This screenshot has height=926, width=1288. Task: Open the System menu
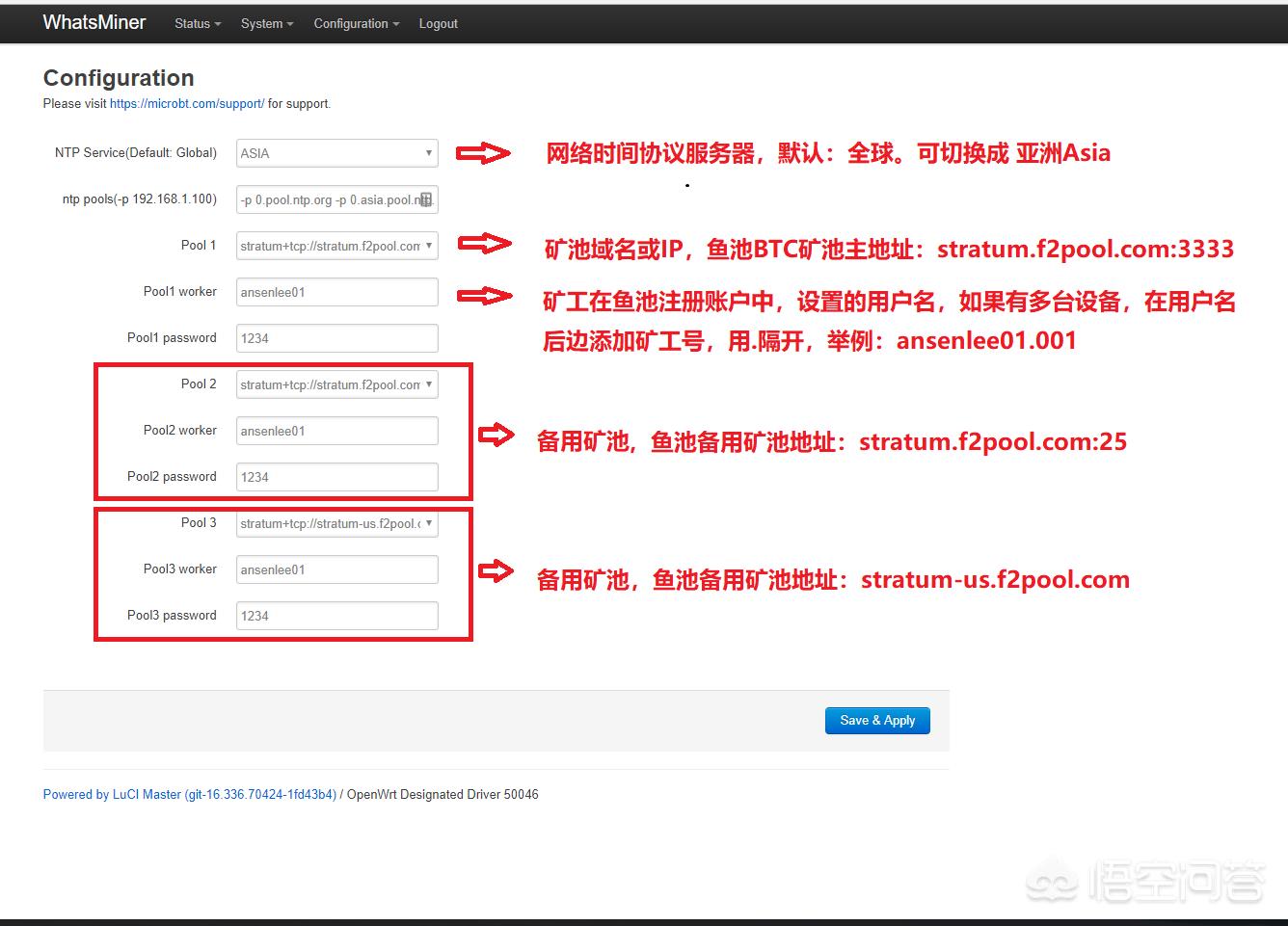click(267, 23)
